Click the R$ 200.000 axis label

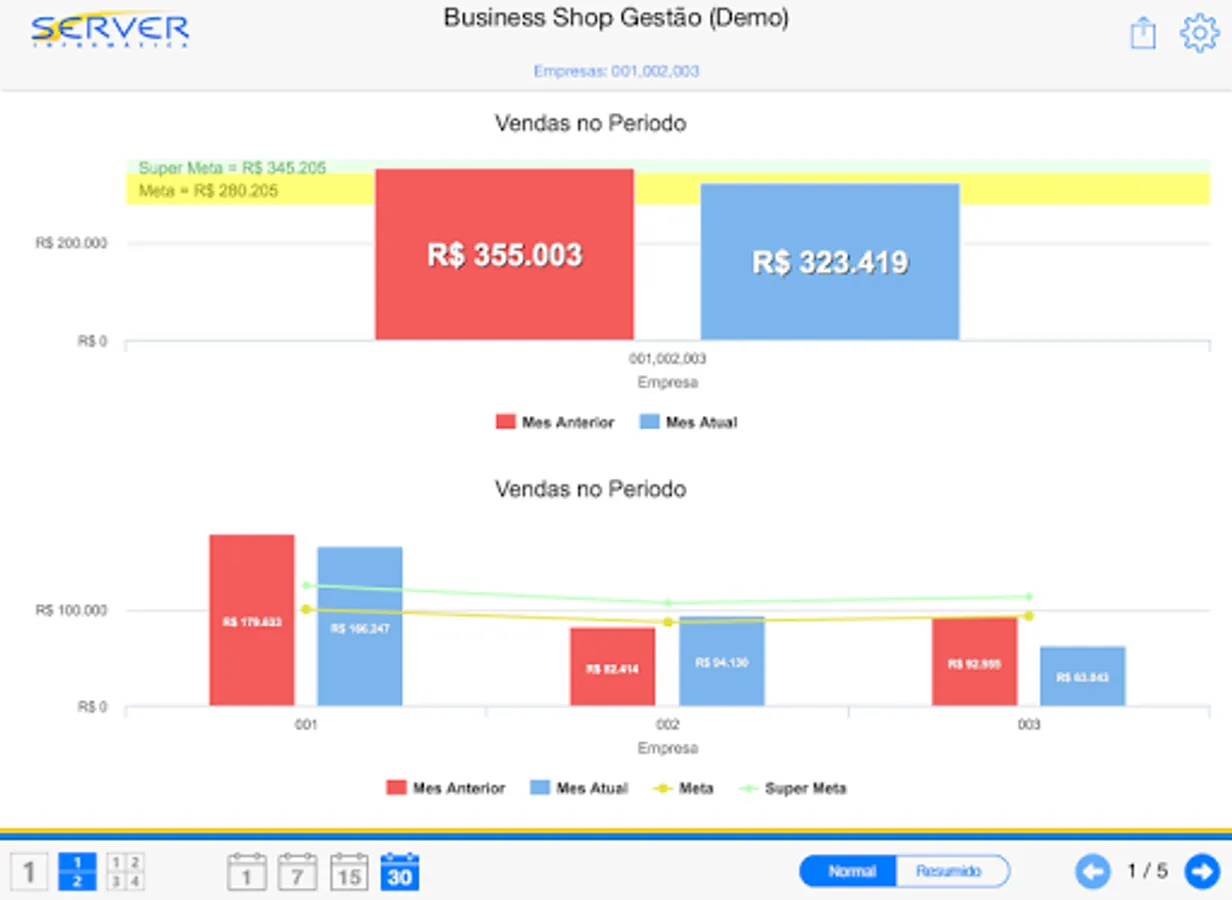(71, 243)
